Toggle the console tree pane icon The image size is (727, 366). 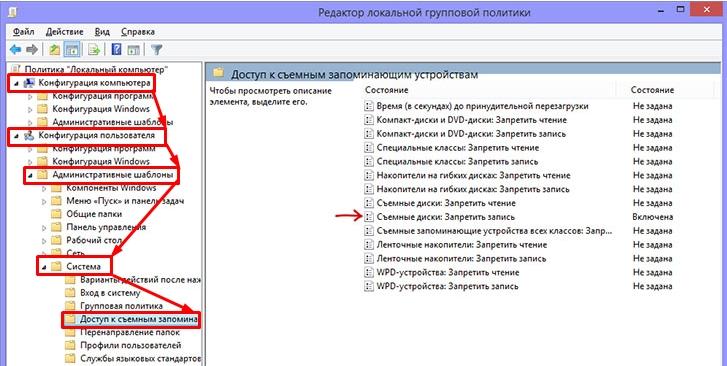[71, 49]
